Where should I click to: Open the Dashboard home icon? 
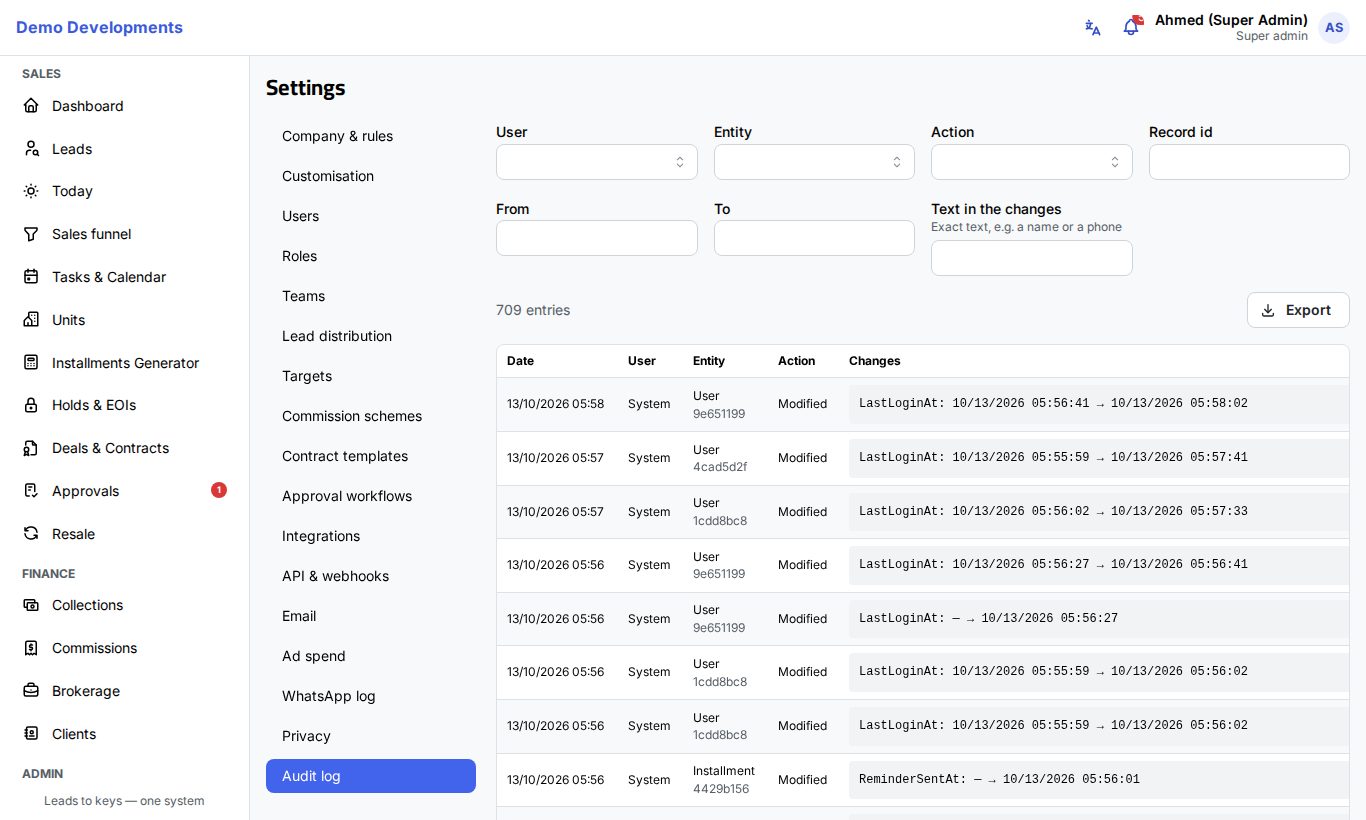tap(31, 106)
